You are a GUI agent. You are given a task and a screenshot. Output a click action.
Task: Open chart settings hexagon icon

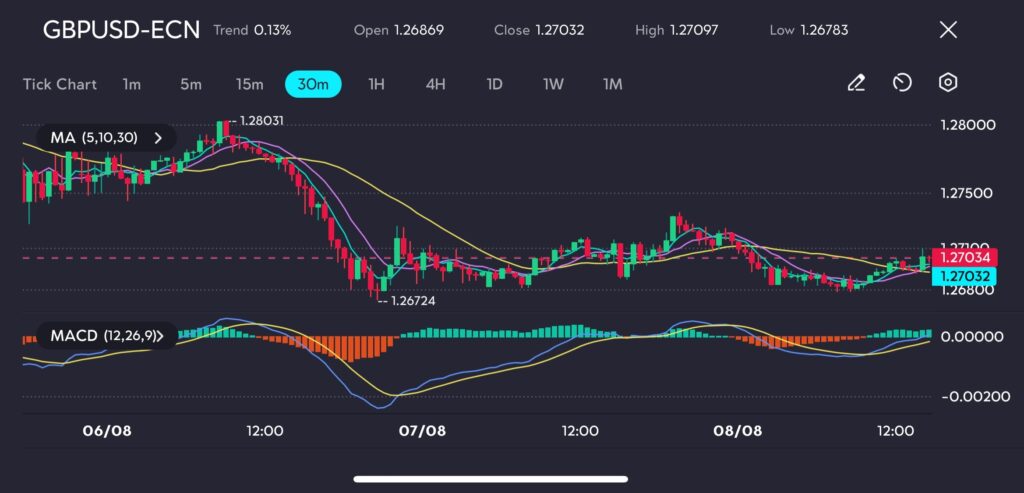tap(948, 83)
